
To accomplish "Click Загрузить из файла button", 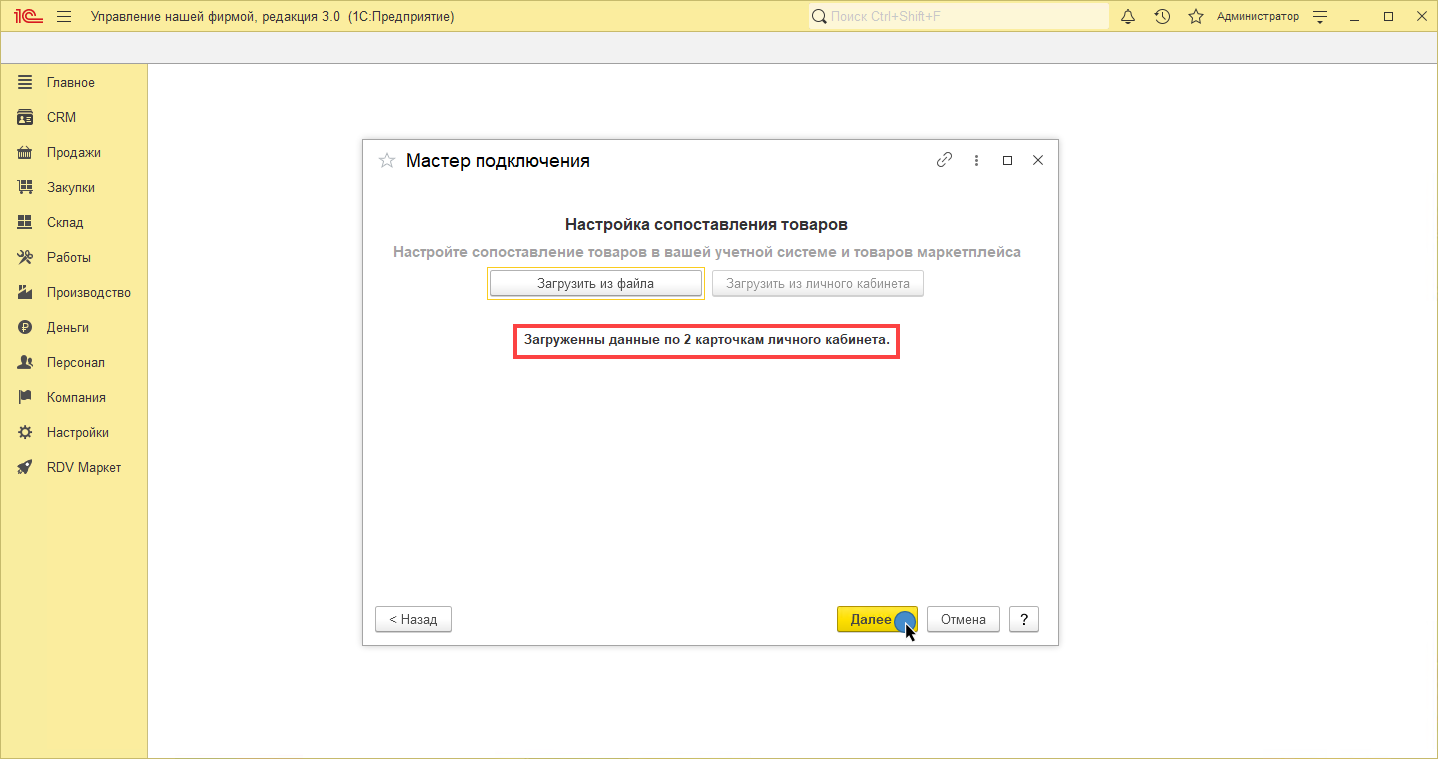I will point(596,284).
